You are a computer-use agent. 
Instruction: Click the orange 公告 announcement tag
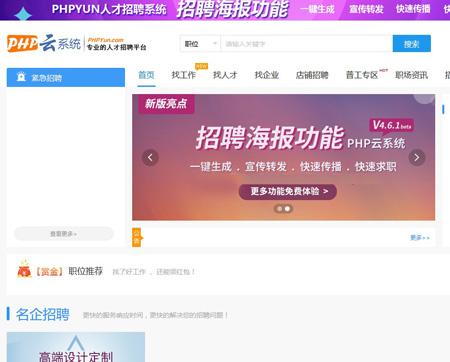pyautogui.click(x=137, y=237)
